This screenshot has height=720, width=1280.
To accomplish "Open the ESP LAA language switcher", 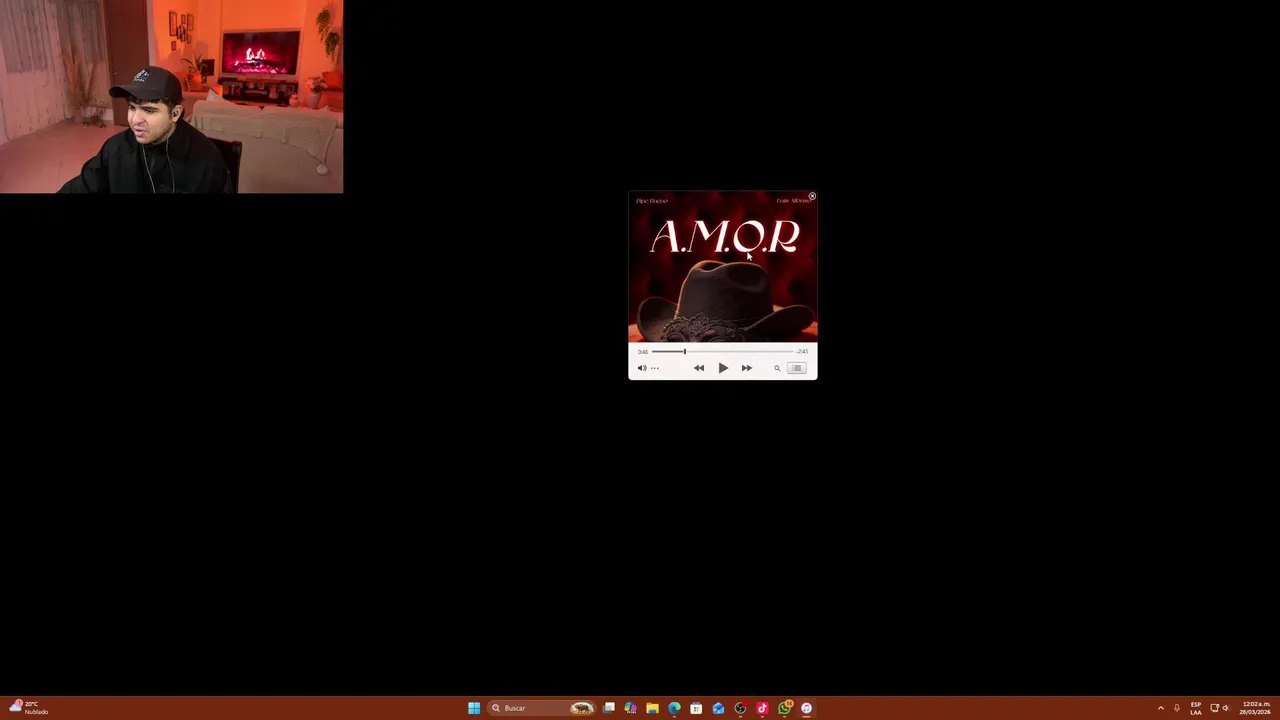I will (1196, 708).
